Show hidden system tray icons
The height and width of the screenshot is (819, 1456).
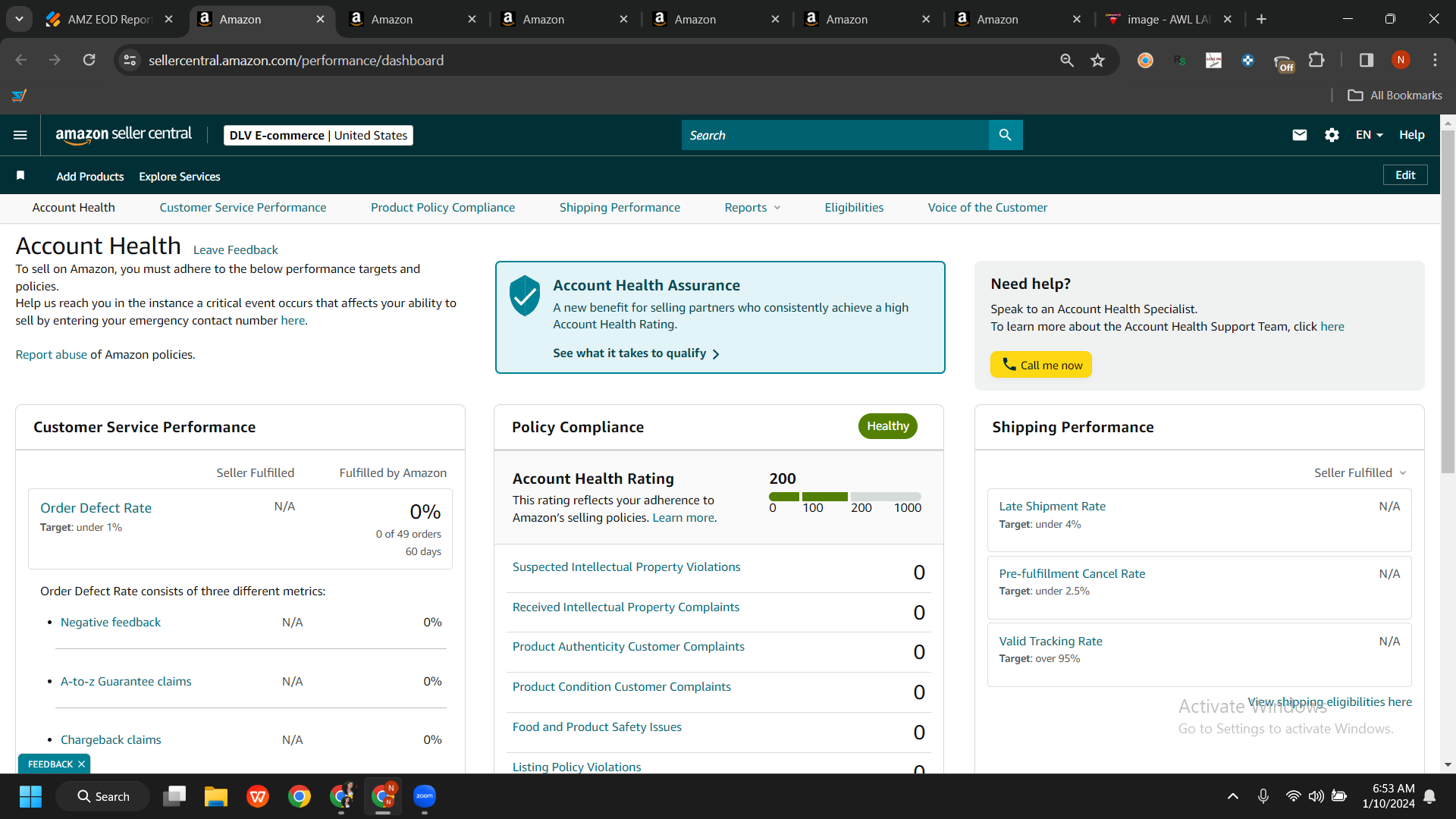tap(1233, 796)
